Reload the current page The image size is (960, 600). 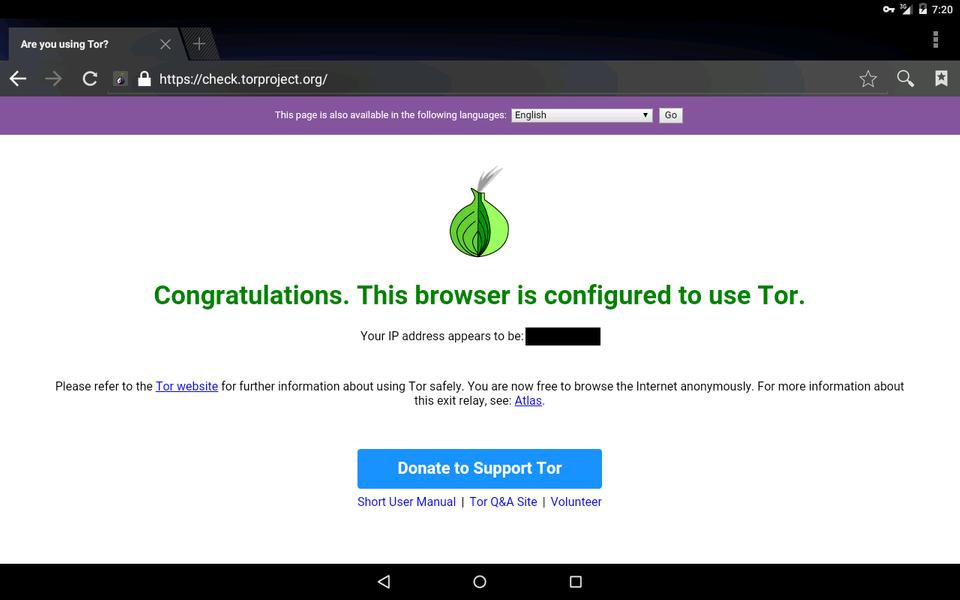pyautogui.click(x=90, y=78)
